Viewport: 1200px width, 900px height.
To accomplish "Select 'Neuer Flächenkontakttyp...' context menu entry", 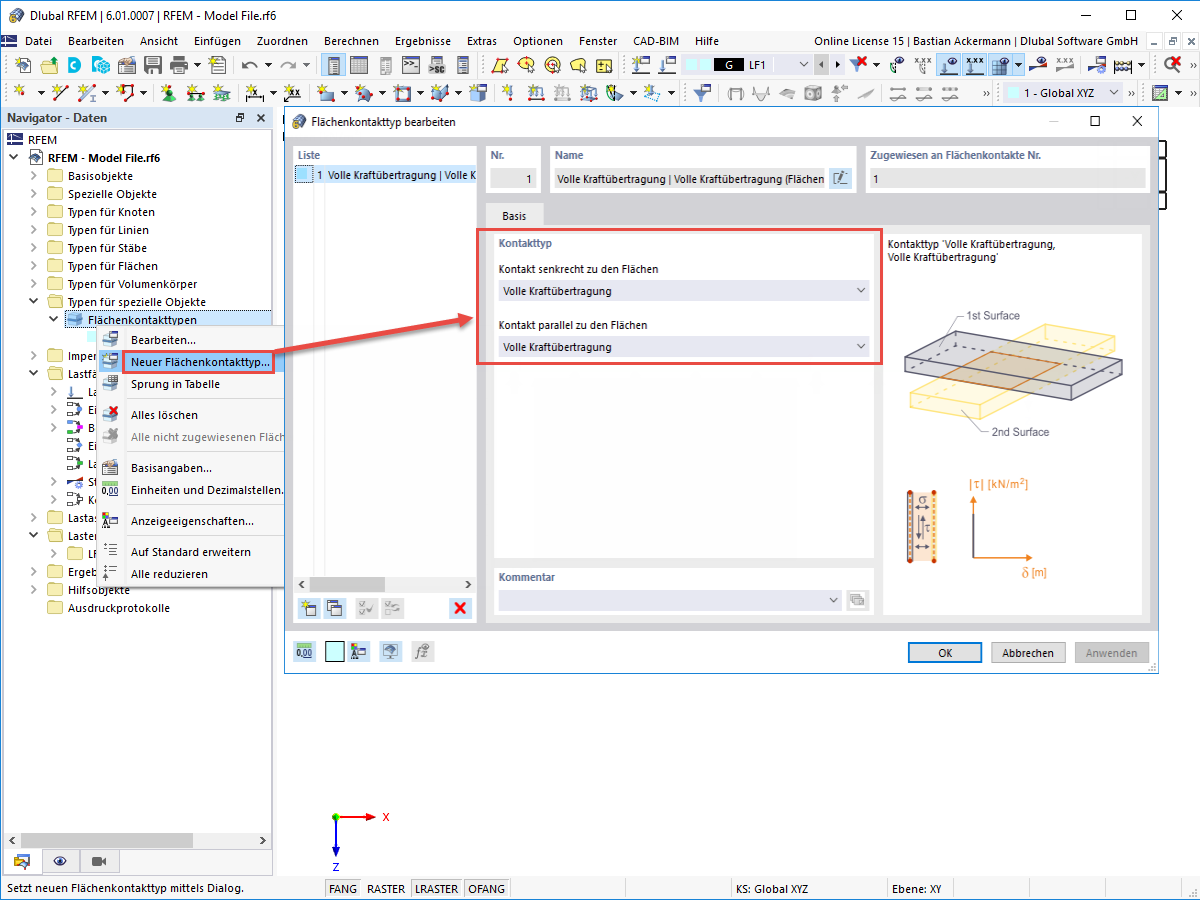I will pyautogui.click(x=200, y=362).
